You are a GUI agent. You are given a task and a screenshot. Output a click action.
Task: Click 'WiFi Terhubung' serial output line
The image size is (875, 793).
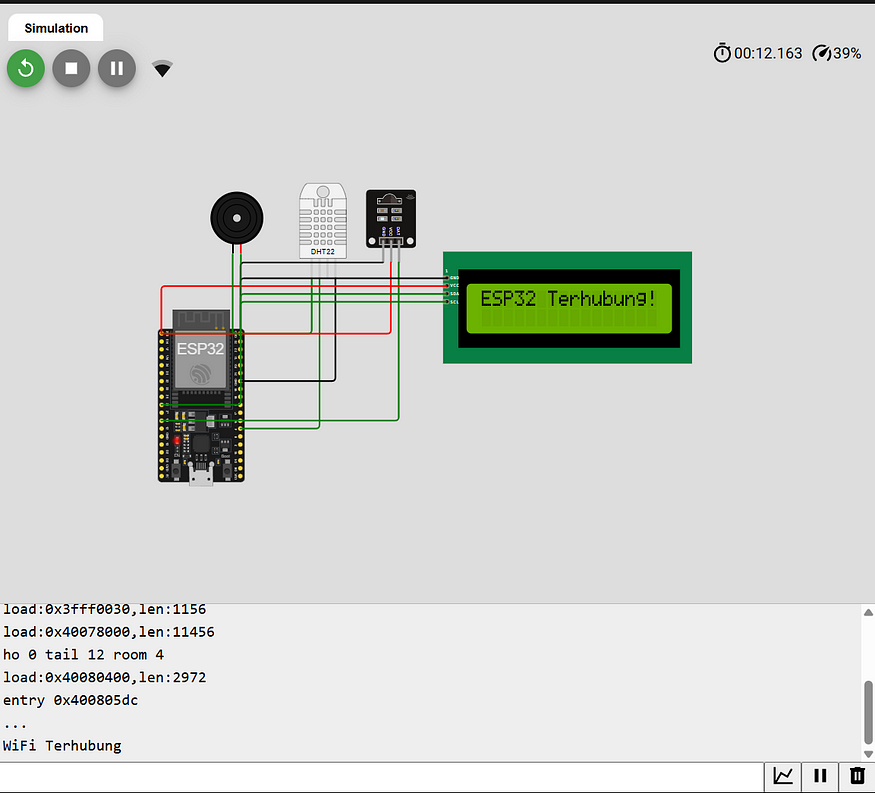pos(62,746)
